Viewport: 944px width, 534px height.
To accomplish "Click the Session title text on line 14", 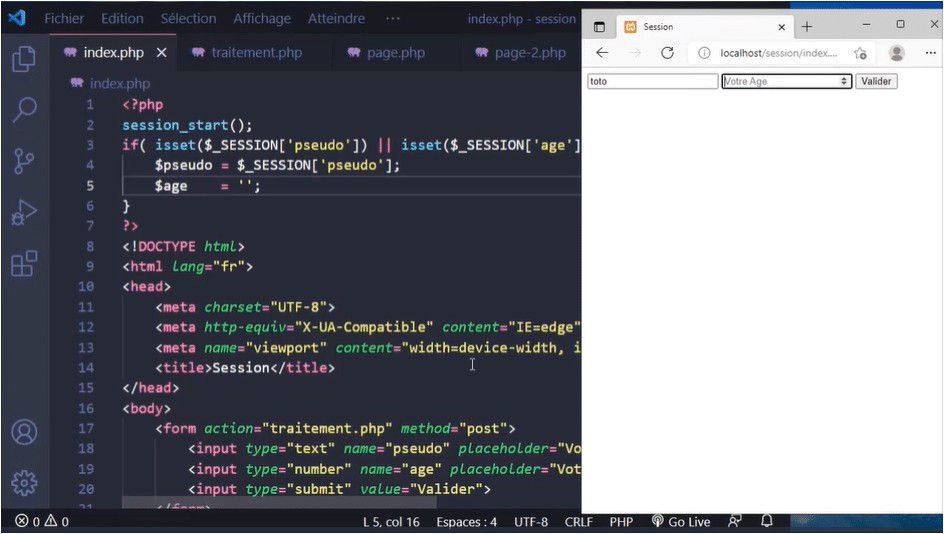I will (x=240, y=367).
